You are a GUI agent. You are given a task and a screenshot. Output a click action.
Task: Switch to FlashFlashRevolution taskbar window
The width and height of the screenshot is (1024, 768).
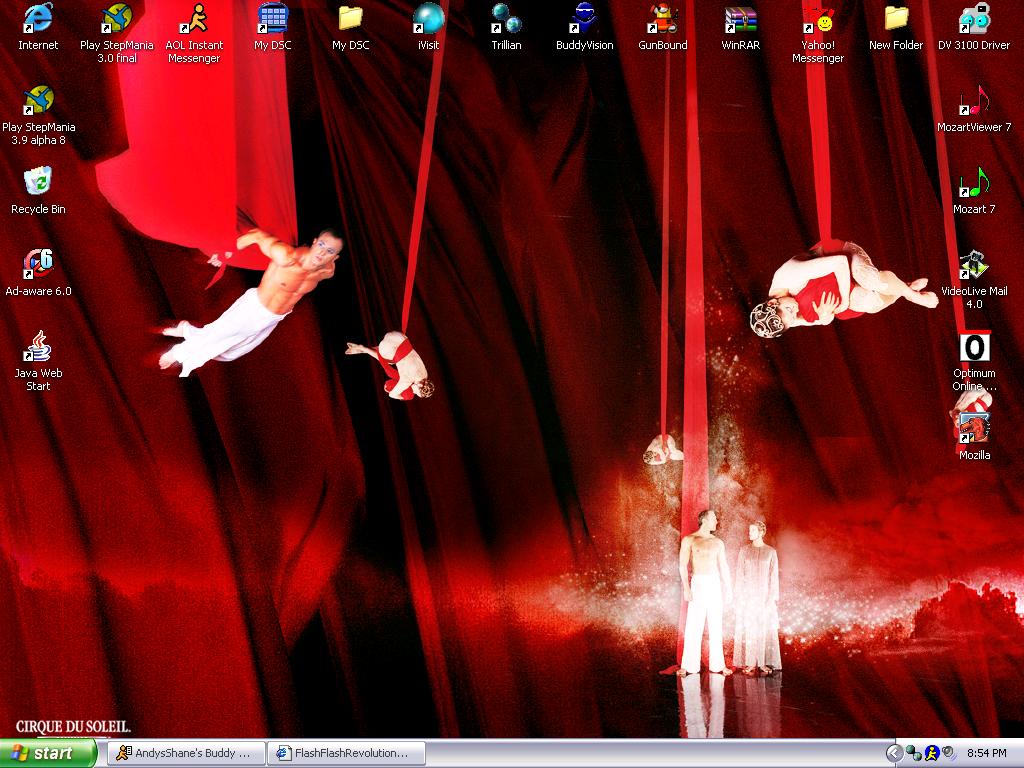point(347,753)
